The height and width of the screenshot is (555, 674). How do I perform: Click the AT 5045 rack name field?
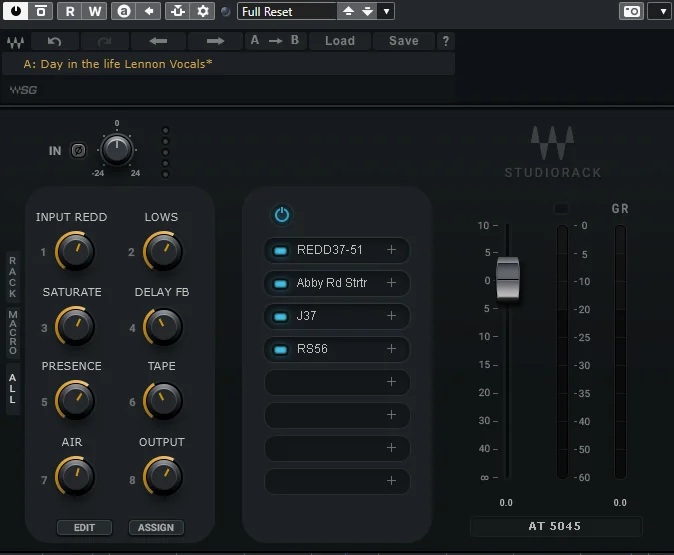coord(556,526)
